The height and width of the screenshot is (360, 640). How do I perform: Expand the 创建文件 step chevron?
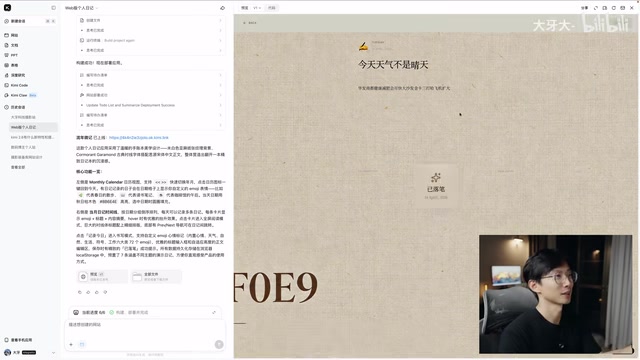[x=220, y=20]
